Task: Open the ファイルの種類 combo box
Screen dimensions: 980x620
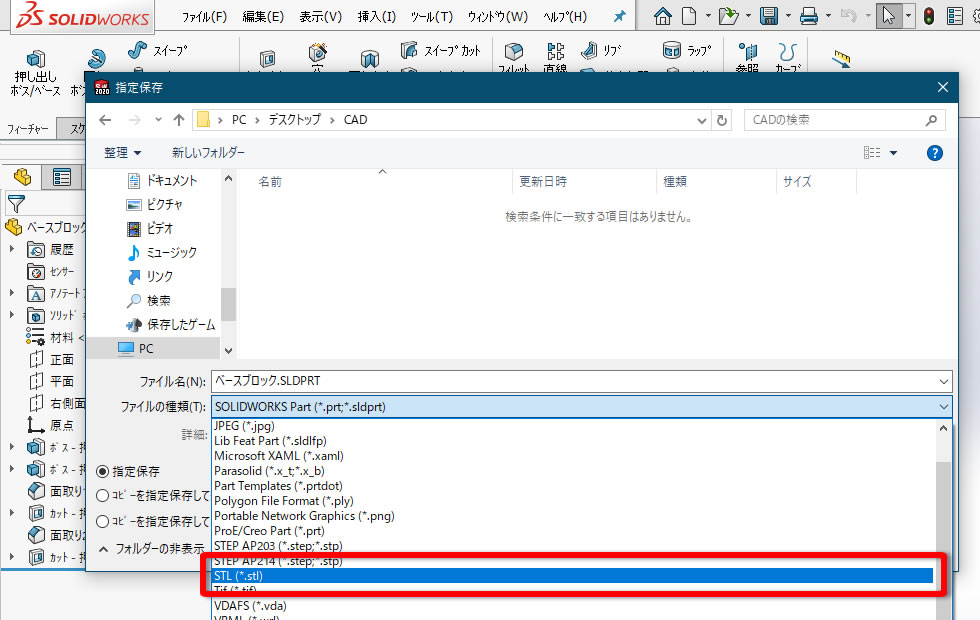Action: click(x=581, y=407)
